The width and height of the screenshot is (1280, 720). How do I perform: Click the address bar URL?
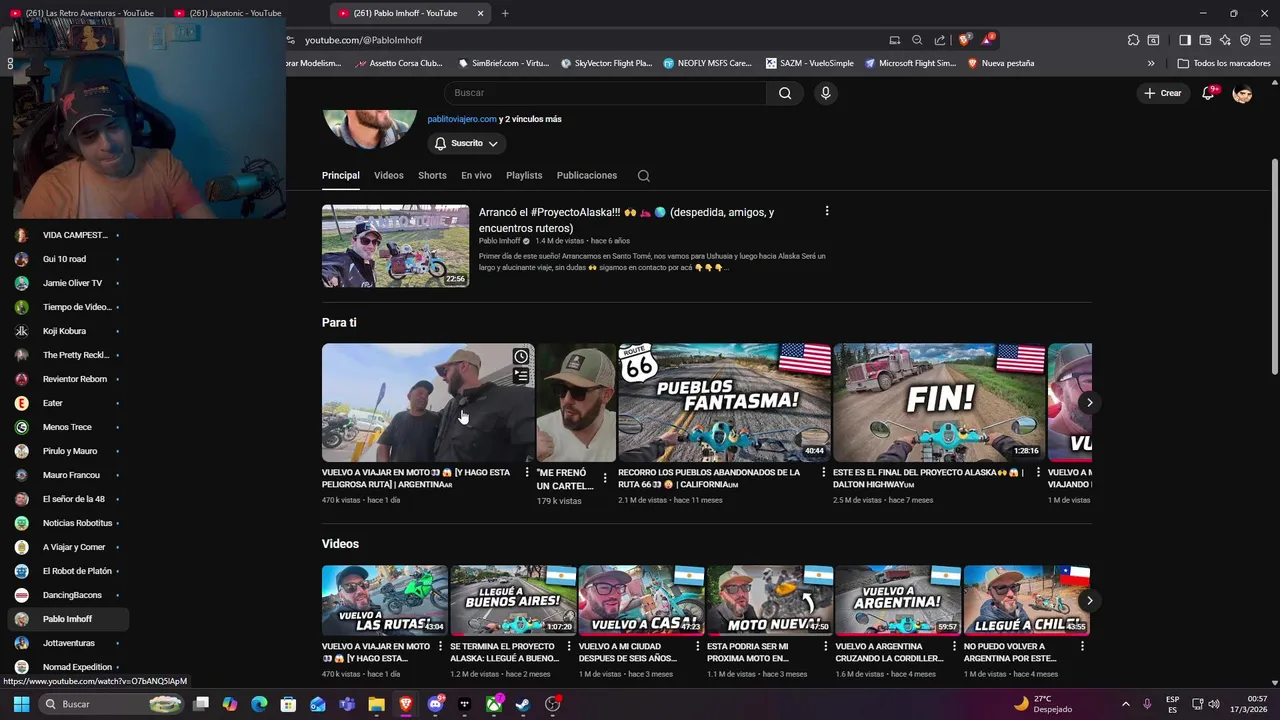(363, 40)
